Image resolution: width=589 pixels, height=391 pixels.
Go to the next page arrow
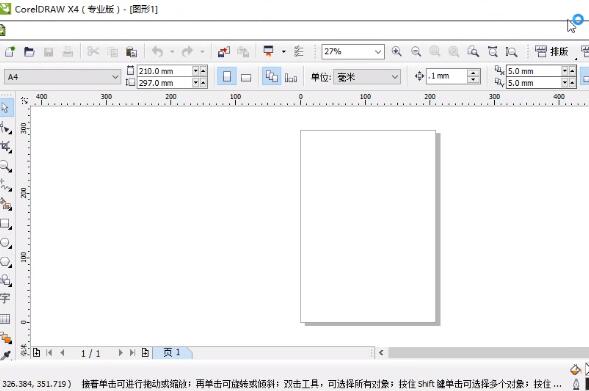pyautogui.click(x=120, y=353)
